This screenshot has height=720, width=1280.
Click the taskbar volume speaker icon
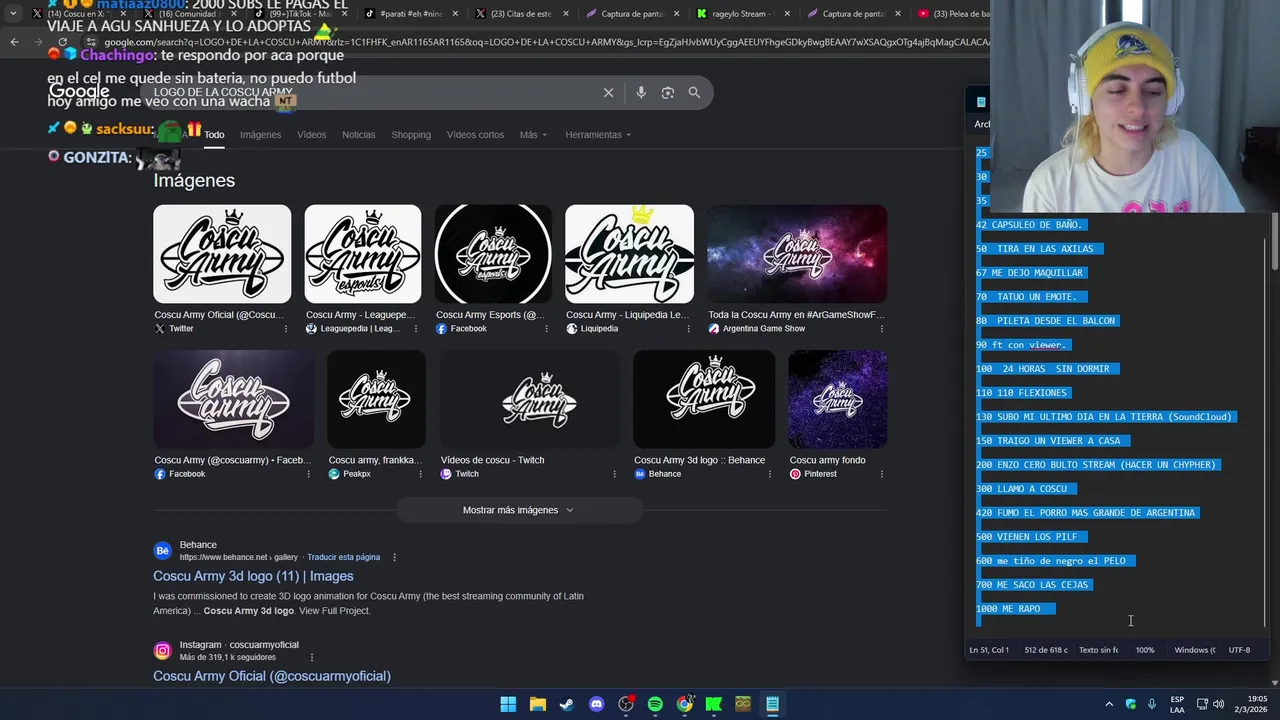tap(1218, 704)
